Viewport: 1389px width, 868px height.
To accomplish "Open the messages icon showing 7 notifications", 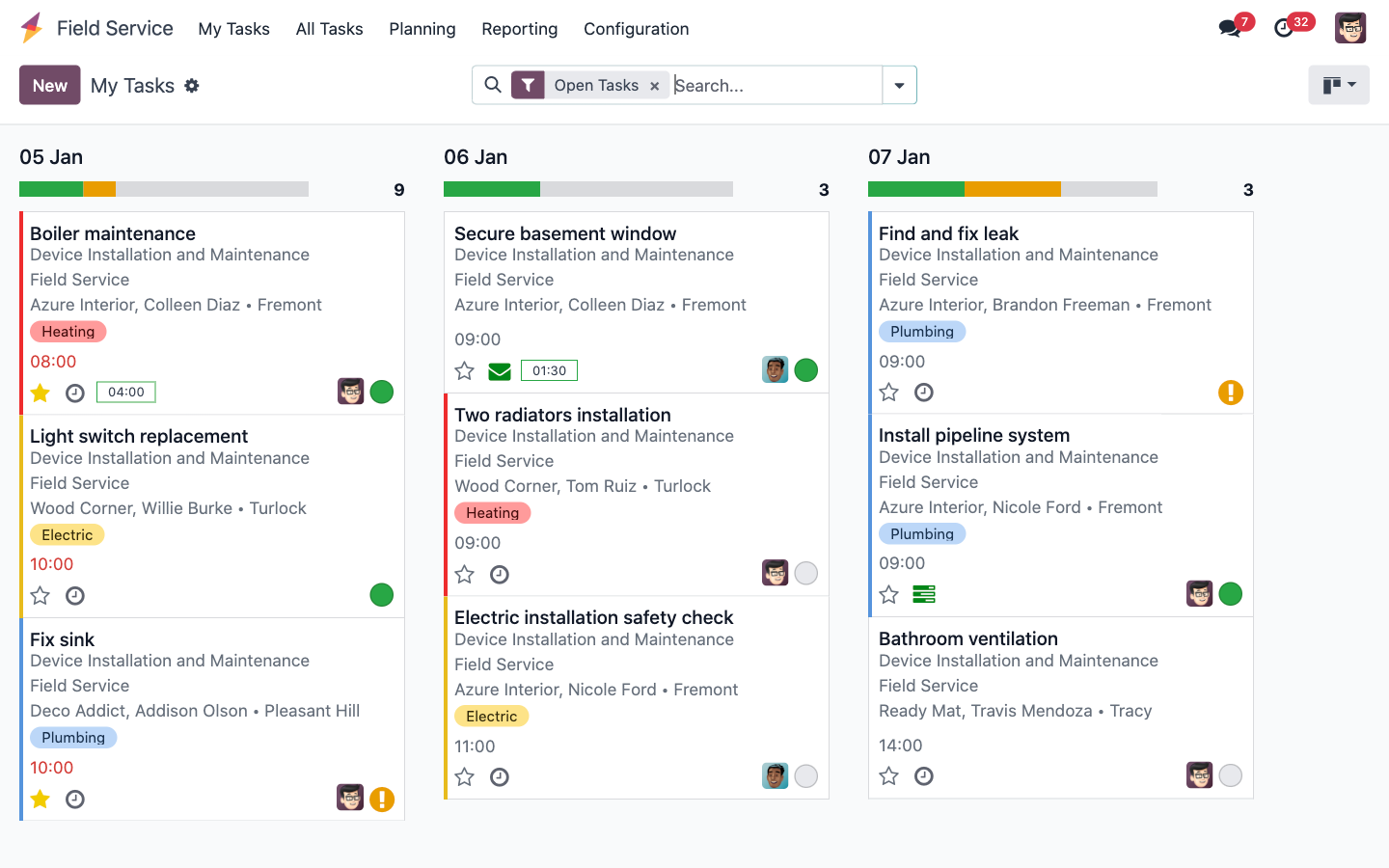I will [x=1229, y=28].
